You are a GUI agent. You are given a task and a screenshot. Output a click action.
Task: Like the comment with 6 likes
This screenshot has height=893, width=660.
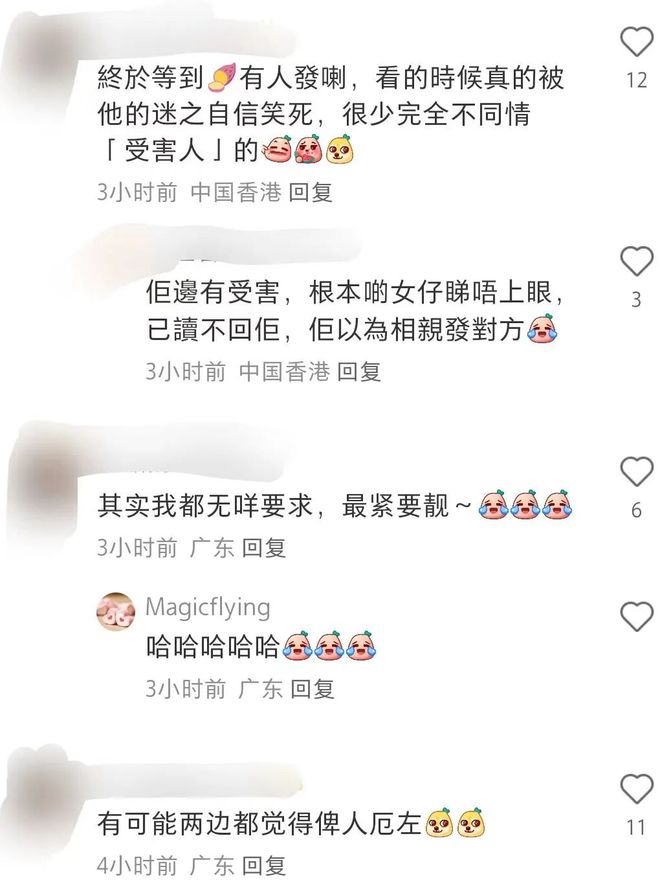pyautogui.click(x=636, y=472)
